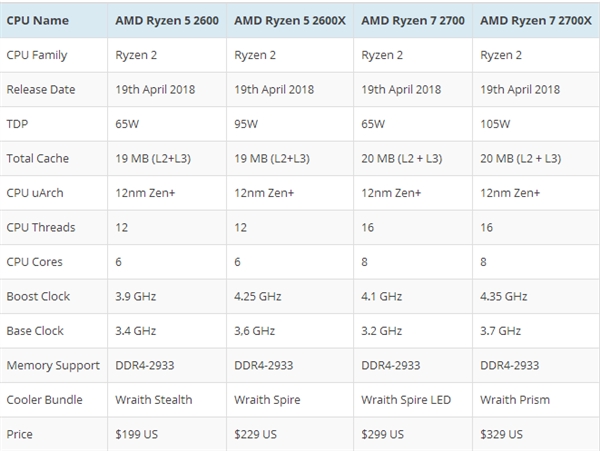This screenshot has width=600, height=451.
Task: Click the 'Base Clock' row label
Action: point(35,331)
